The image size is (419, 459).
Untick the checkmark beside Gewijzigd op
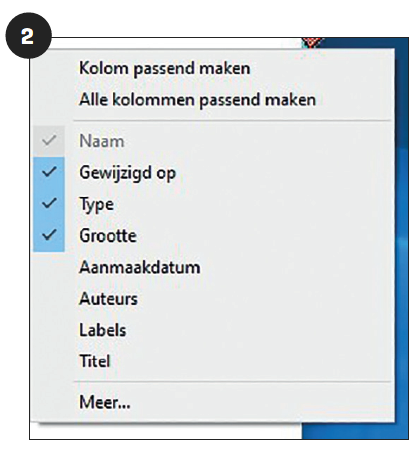(x=49, y=172)
